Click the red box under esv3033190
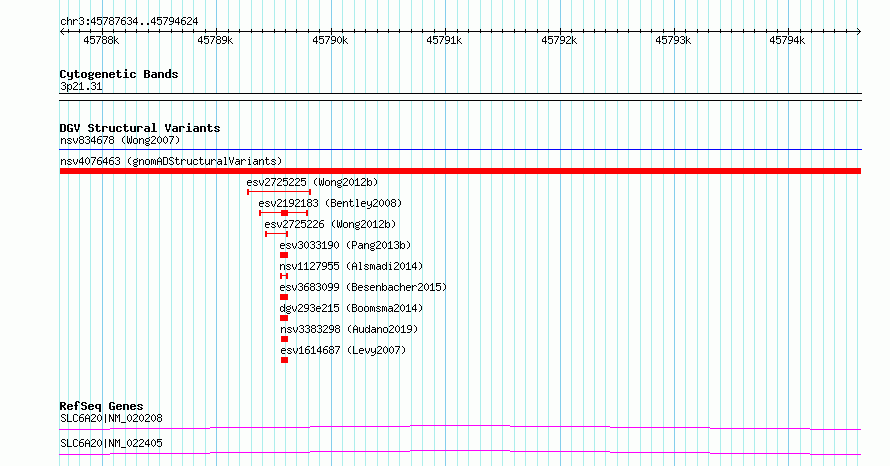The height and width of the screenshot is (466, 890). tap(284, 255)
